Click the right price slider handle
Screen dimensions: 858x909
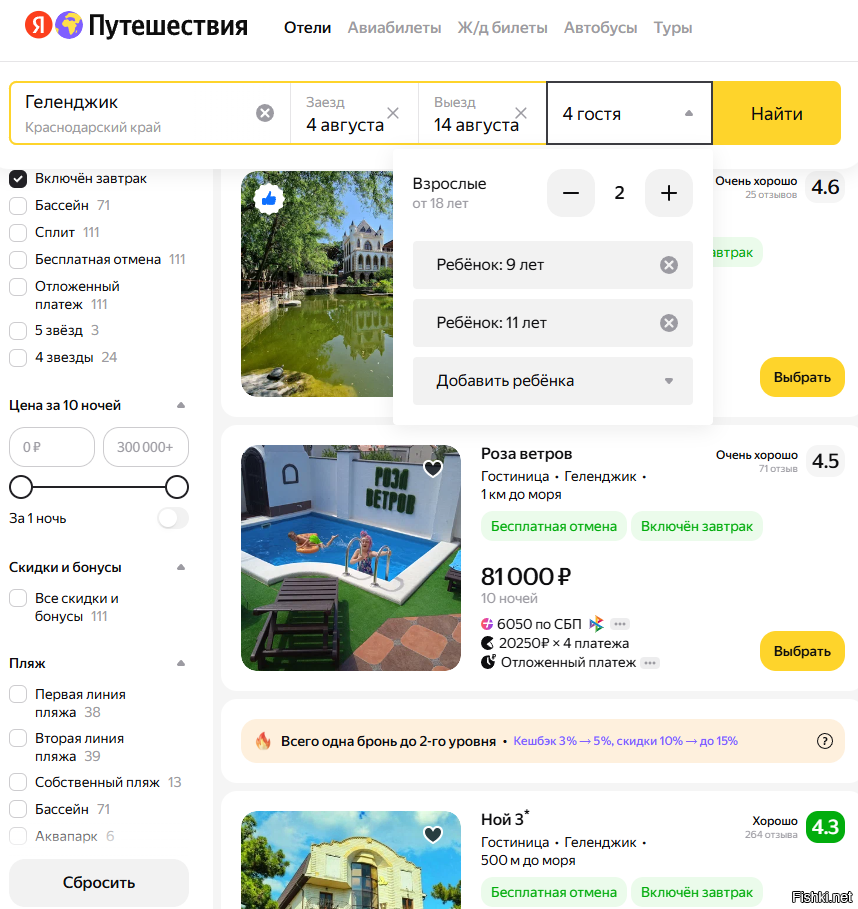pyautogui.click(x=177, y=488)
